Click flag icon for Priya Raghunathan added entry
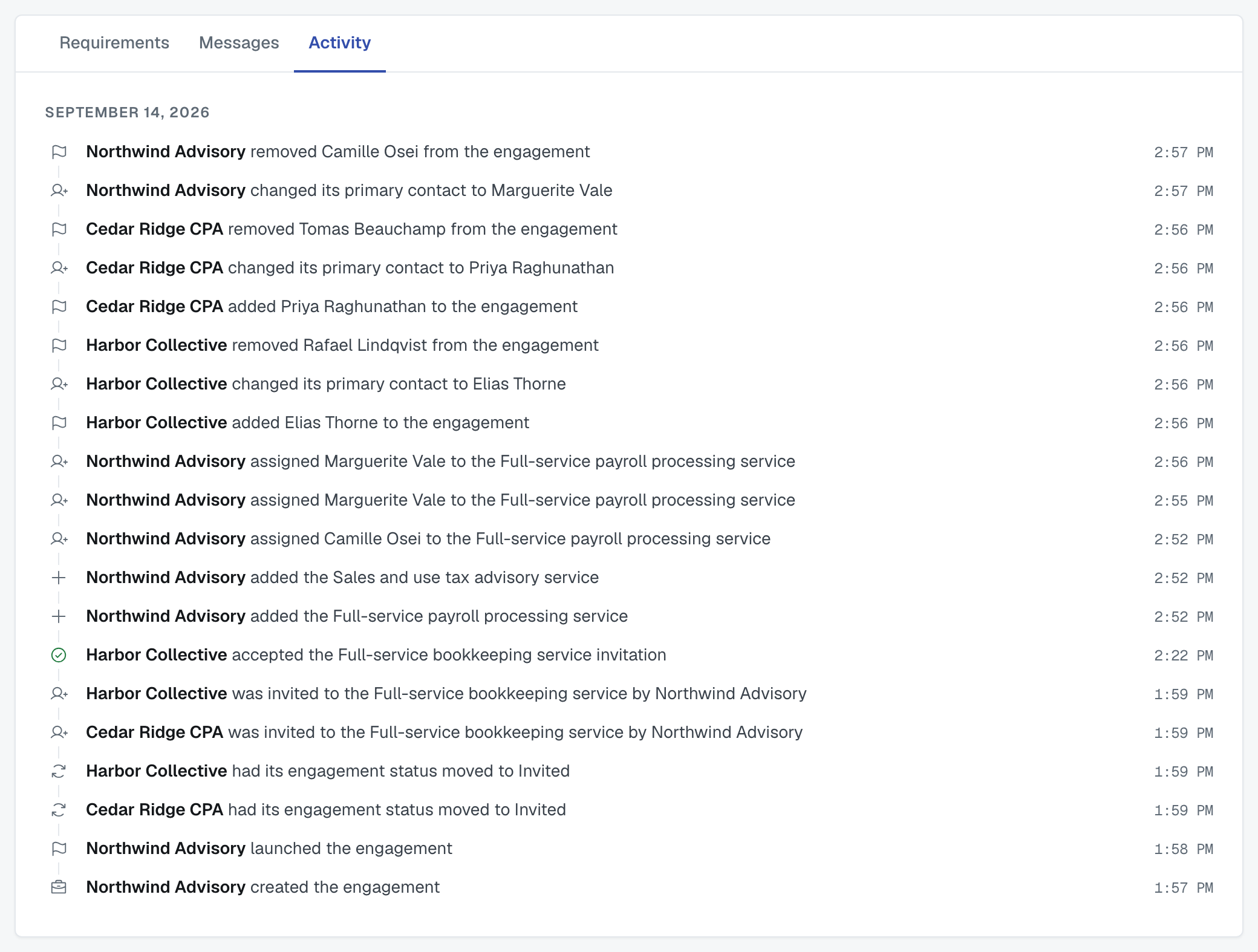The width and height of the screenshot is (1258, 952). (x=59, y=307)
